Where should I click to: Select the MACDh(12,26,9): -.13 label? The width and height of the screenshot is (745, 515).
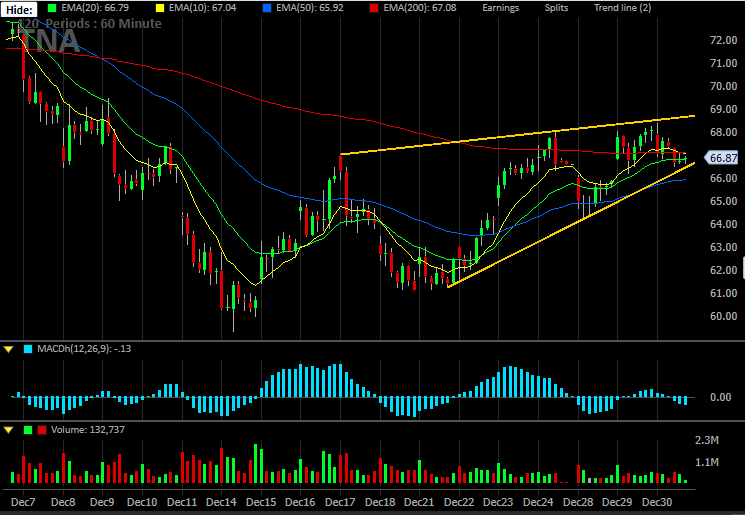coord(84,349)
